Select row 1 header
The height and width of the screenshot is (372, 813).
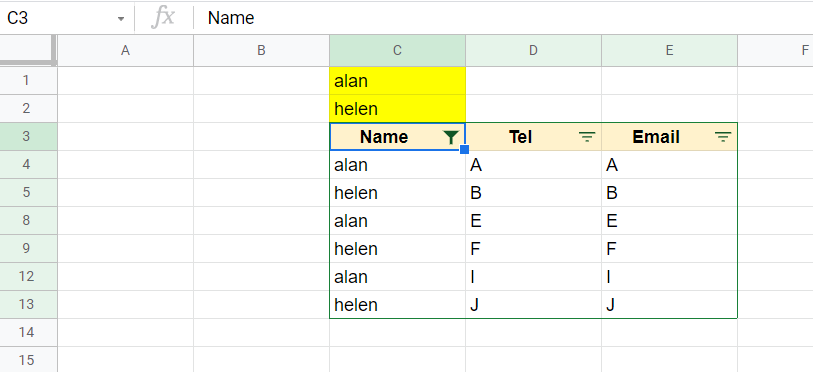click(28, 80)
